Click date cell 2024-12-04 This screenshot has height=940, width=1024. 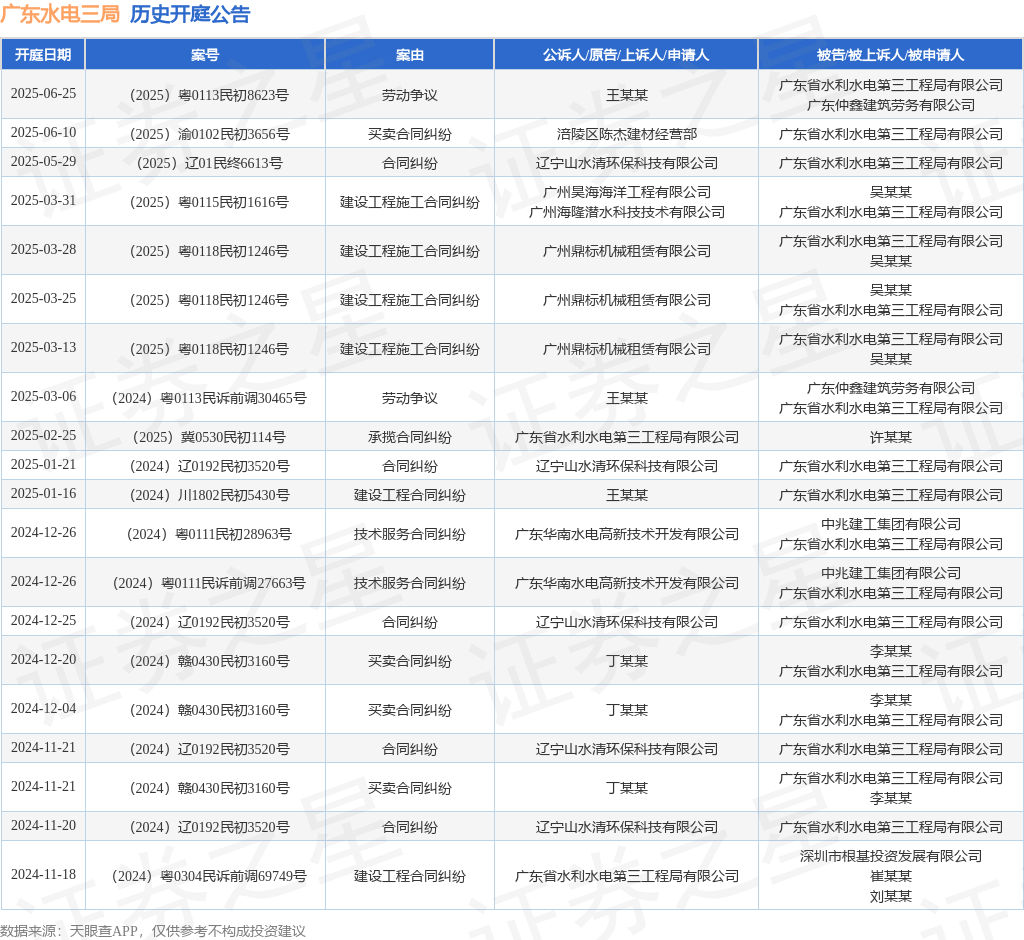[x=43, y=709]
